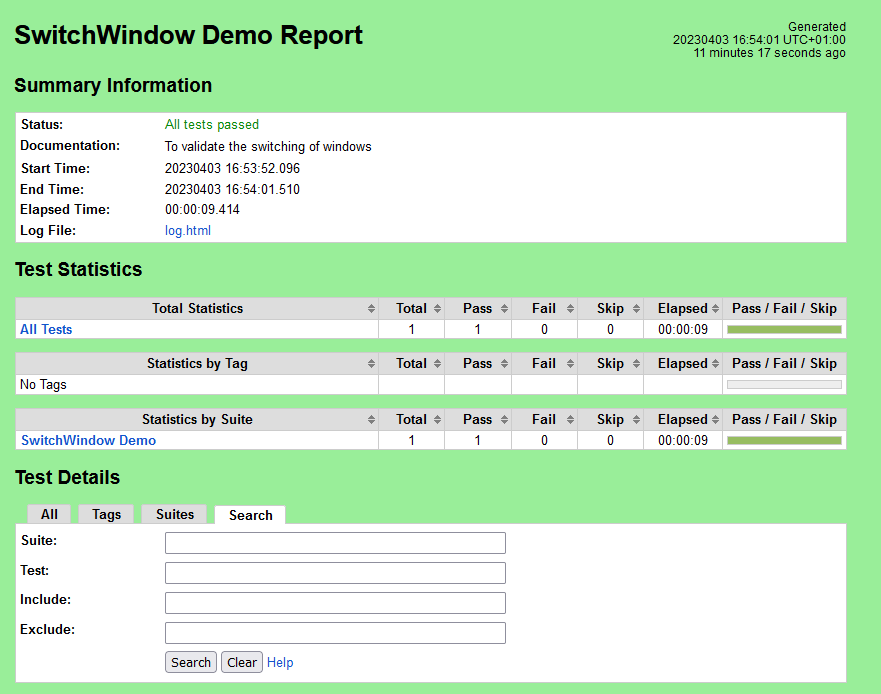Focus the Suite search input field

click(x=335, y=543)
